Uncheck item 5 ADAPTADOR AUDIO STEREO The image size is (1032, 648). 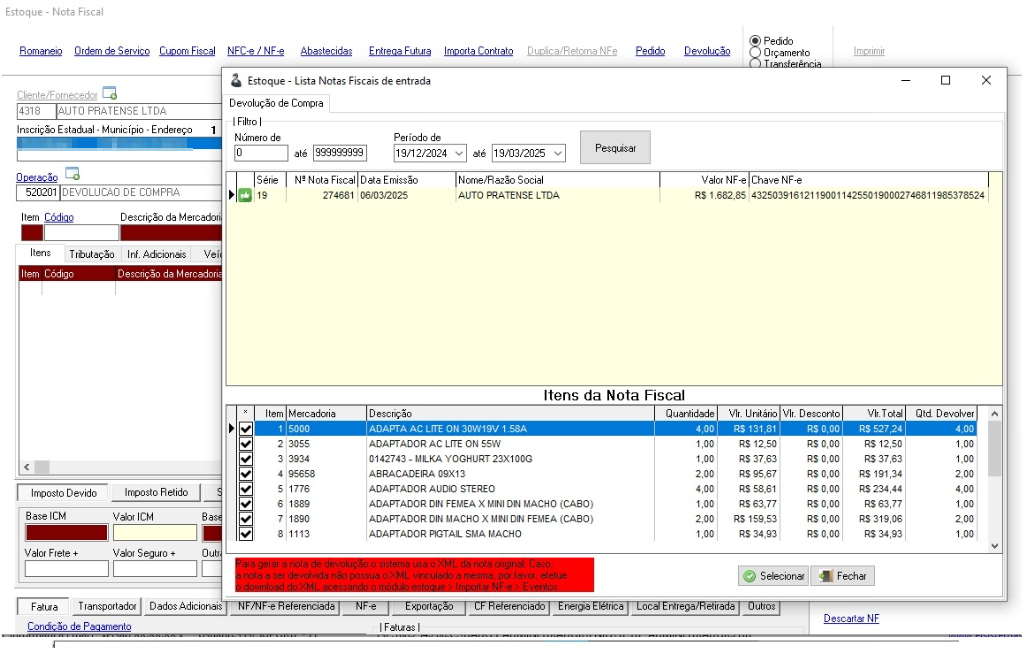(x=245, y=489)
